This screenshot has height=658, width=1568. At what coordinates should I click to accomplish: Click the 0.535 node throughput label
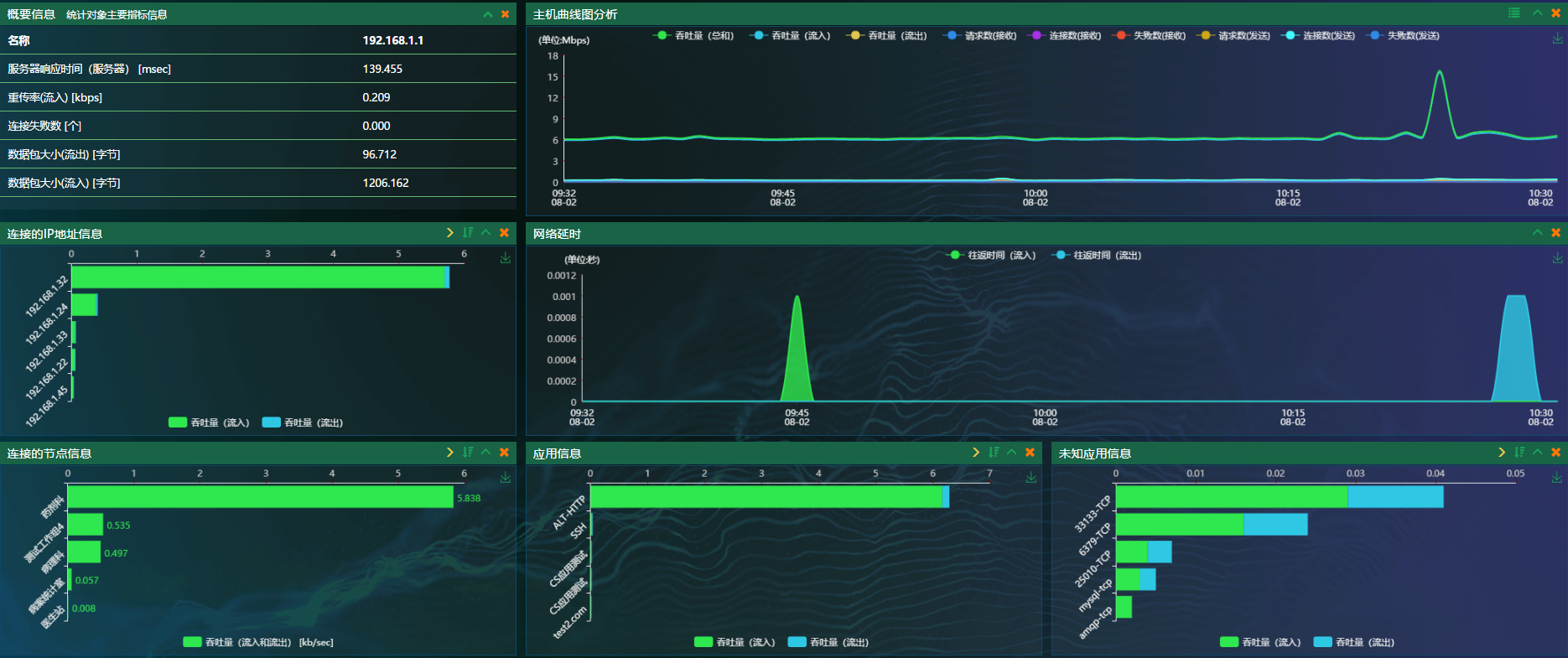pyautogui.click(x=118, y=526)
